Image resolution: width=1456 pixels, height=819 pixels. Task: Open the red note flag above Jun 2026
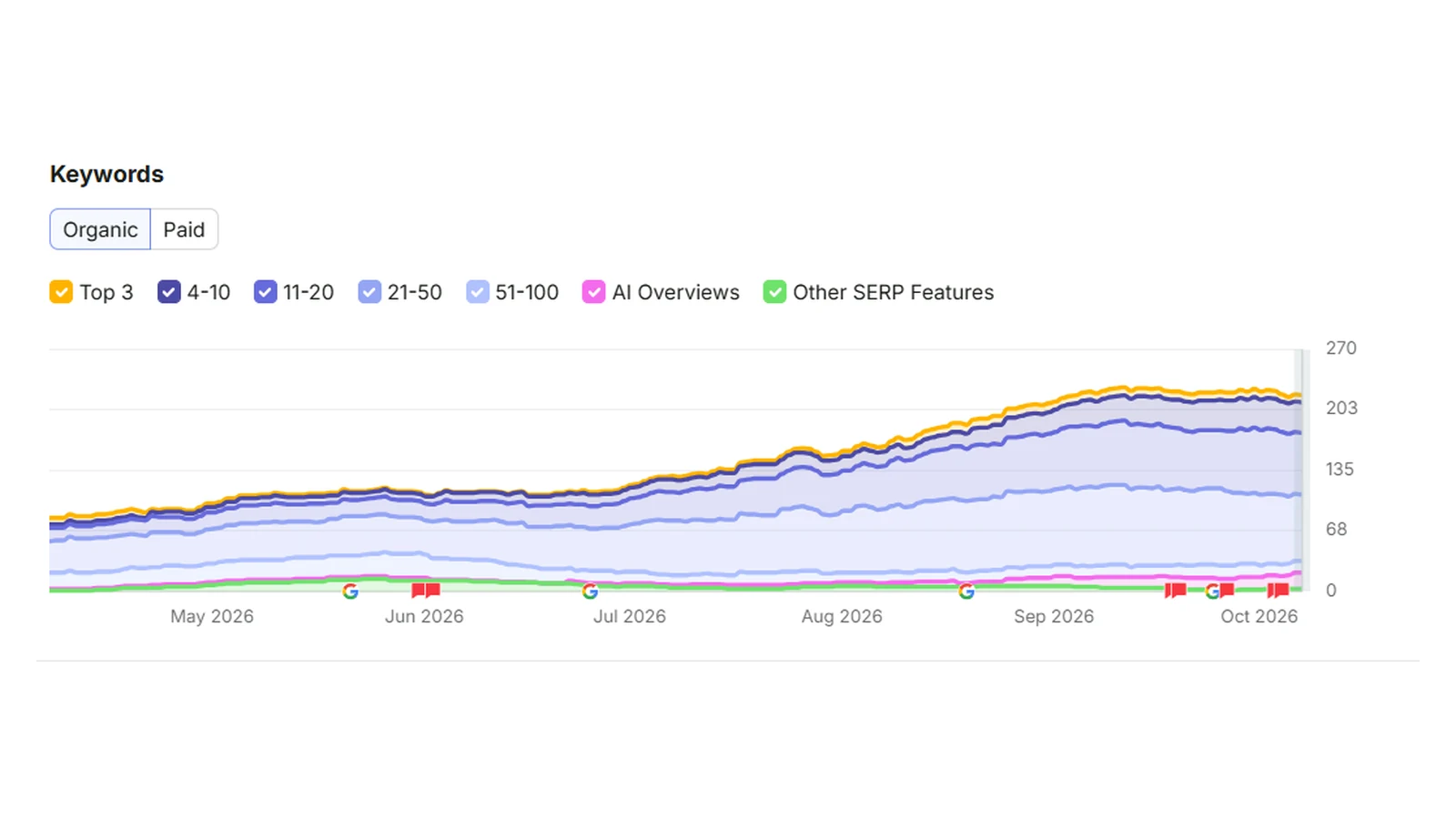(426, 591)
